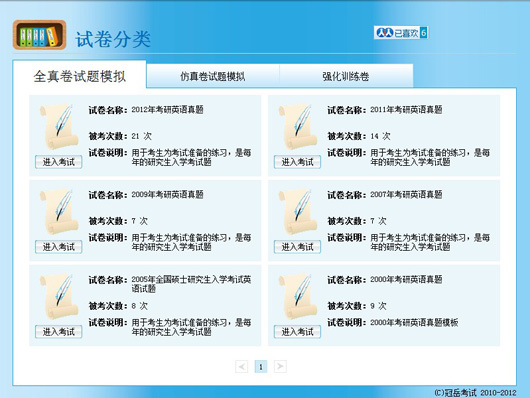Click the Renren 已喜欢 like badge
Image resolution: width=530 pixels, height=398 pixels.
pos(401,33)
